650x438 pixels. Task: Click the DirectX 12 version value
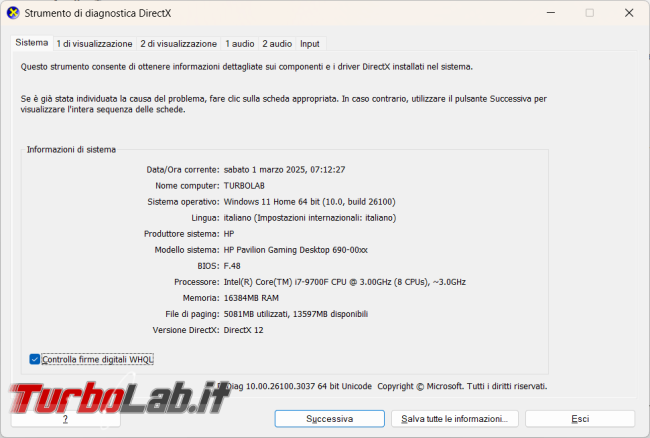pos(243,330)
